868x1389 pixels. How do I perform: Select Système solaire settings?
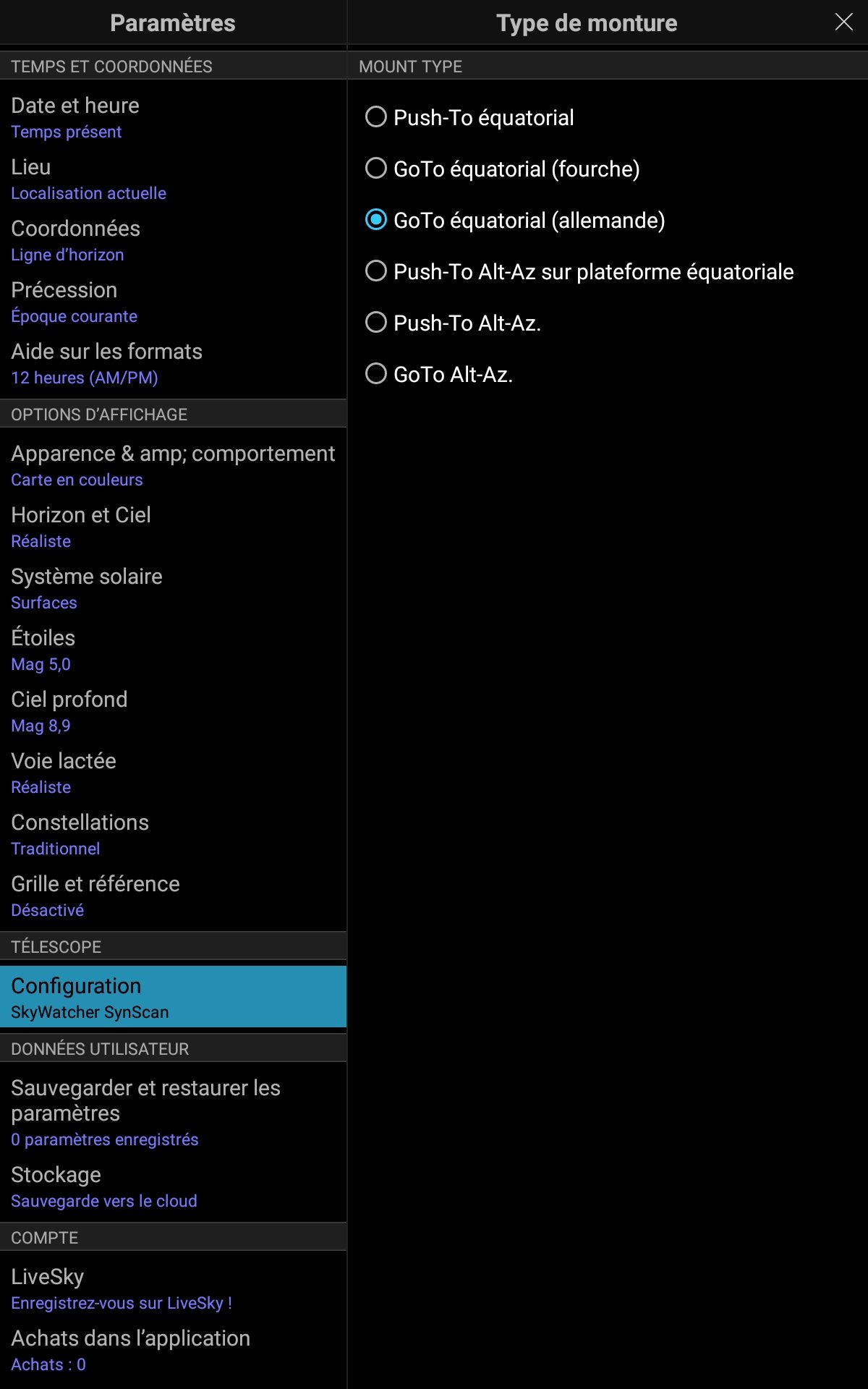(x=174, y=588)
